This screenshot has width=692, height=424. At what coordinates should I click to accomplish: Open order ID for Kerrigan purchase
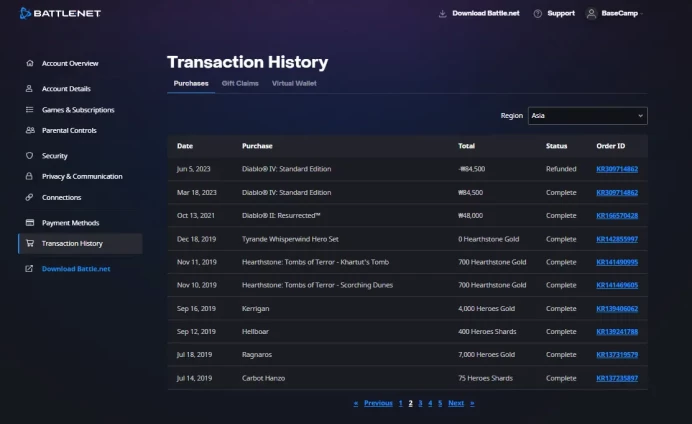pos(617,309)
